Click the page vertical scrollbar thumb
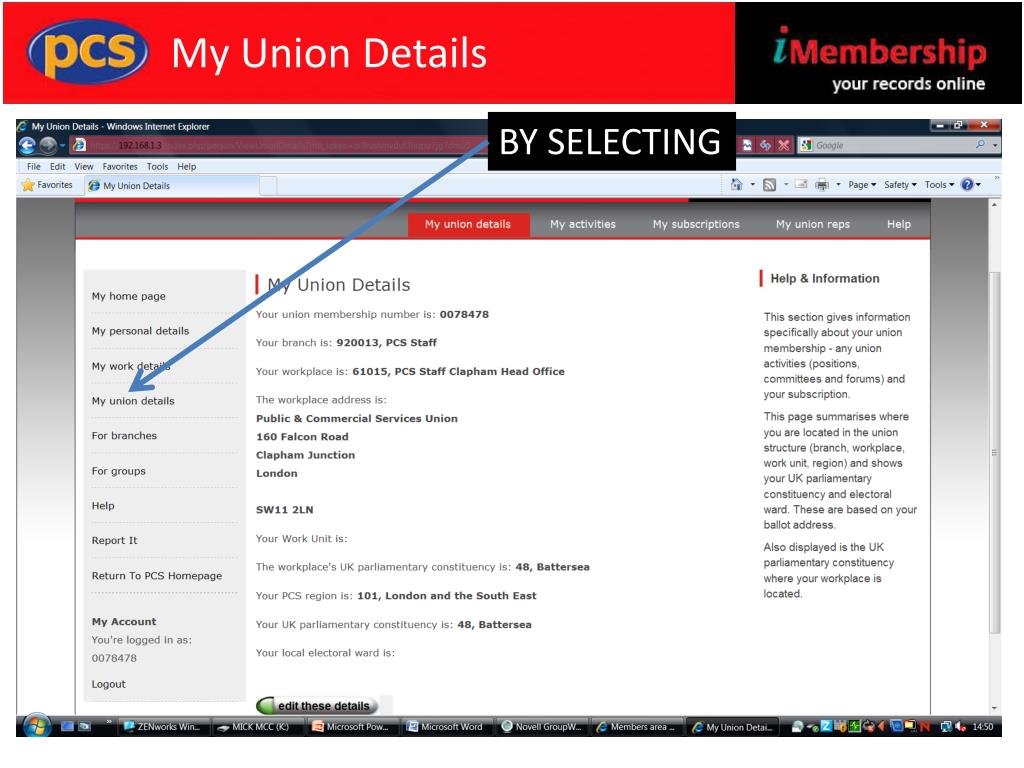1024x768 pixels. (995, 452)
